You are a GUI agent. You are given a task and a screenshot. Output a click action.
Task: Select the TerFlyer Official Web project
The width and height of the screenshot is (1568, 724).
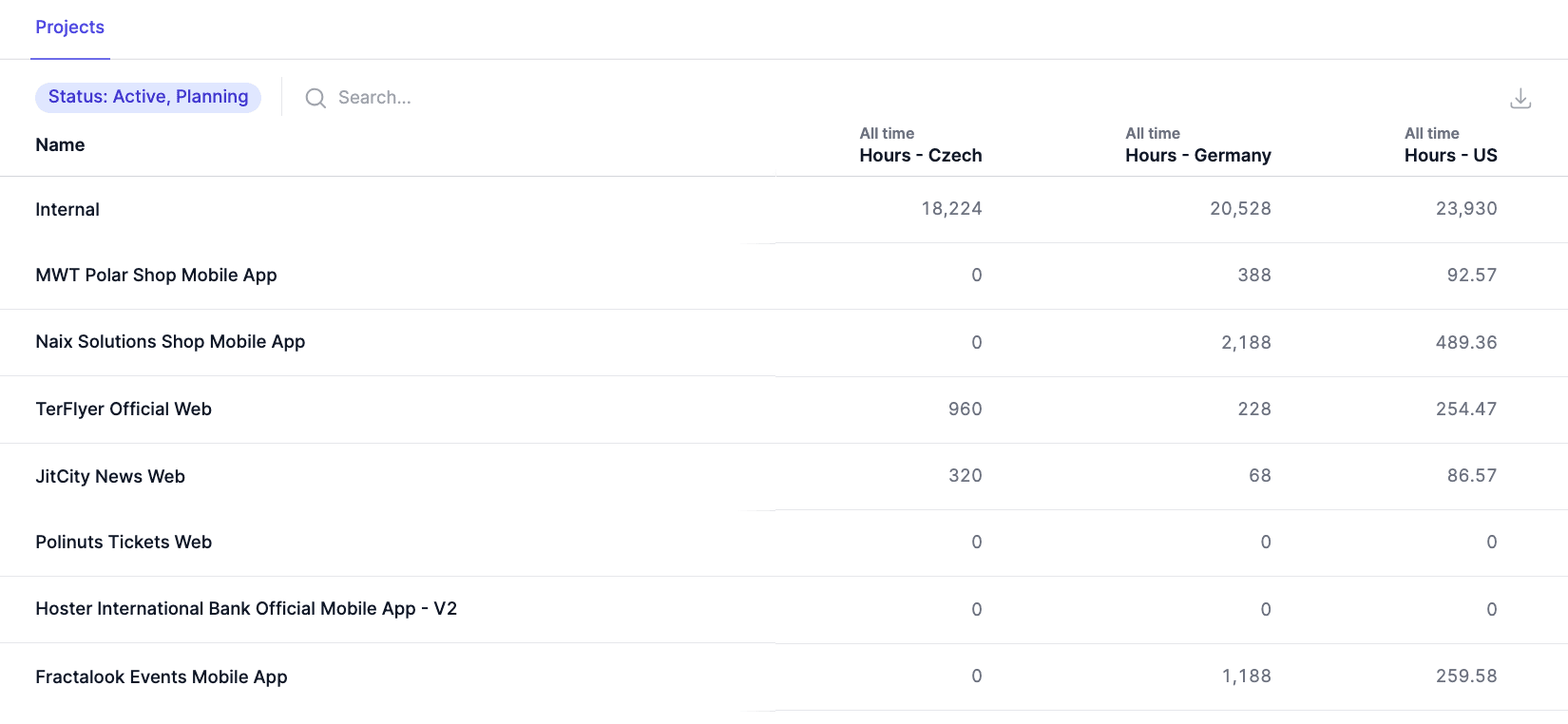124,410
